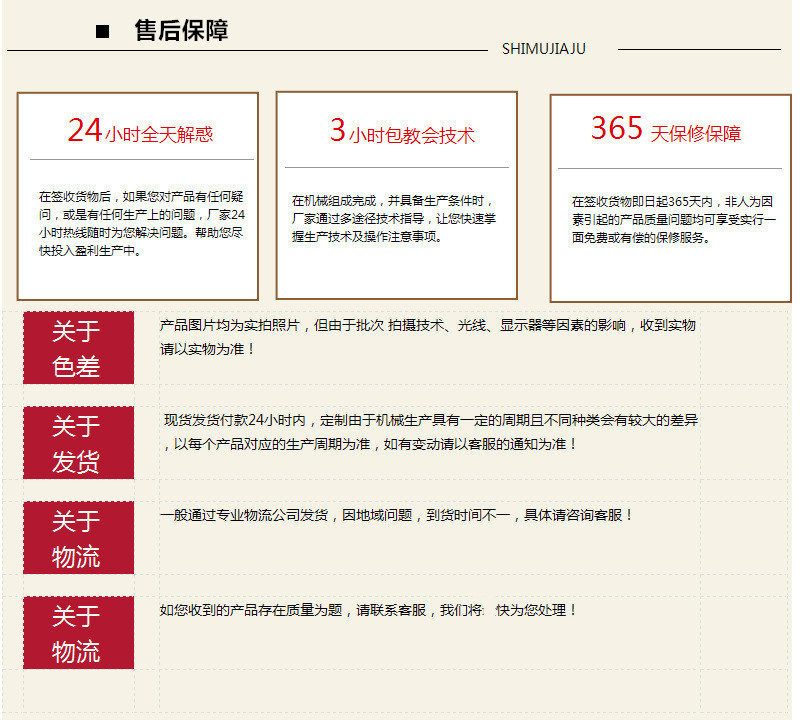Screen dimensions: 800x720
Task: Select the 一般通过专业物流公司发货 text line
Action: 396,516
